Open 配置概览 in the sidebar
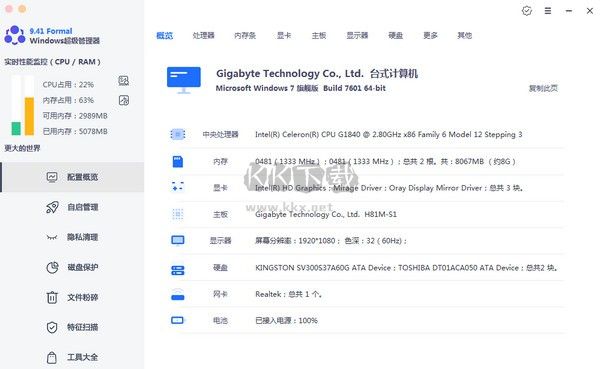The image size is (600, 369). click(73, 177)
